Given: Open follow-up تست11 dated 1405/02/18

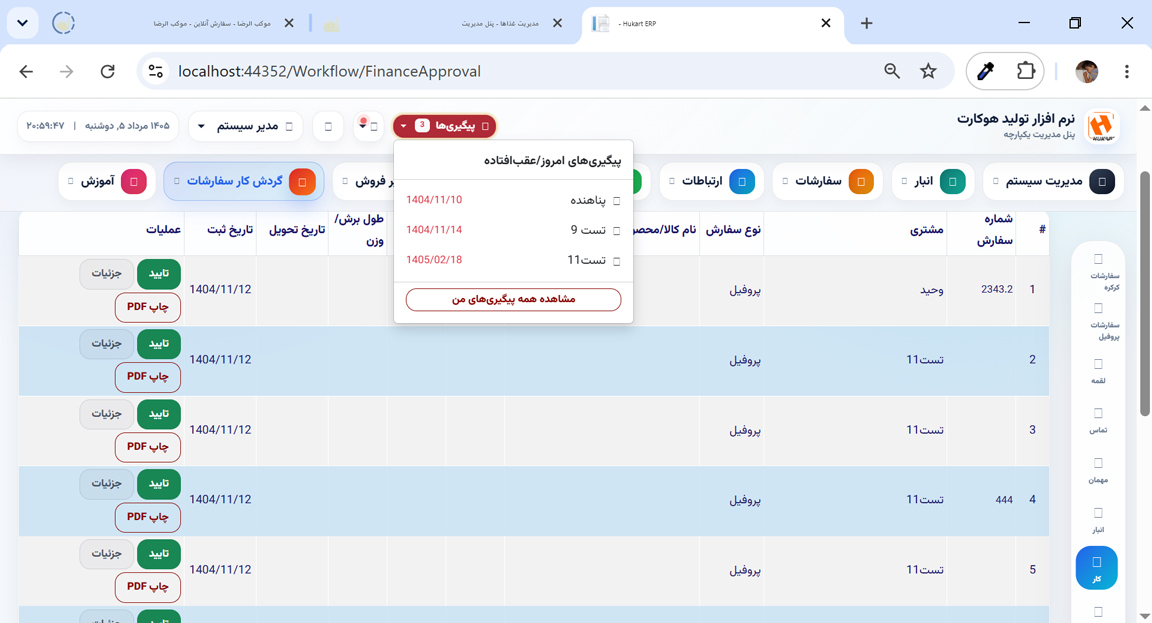Looking at the screenshot, I should click(514, 260).
